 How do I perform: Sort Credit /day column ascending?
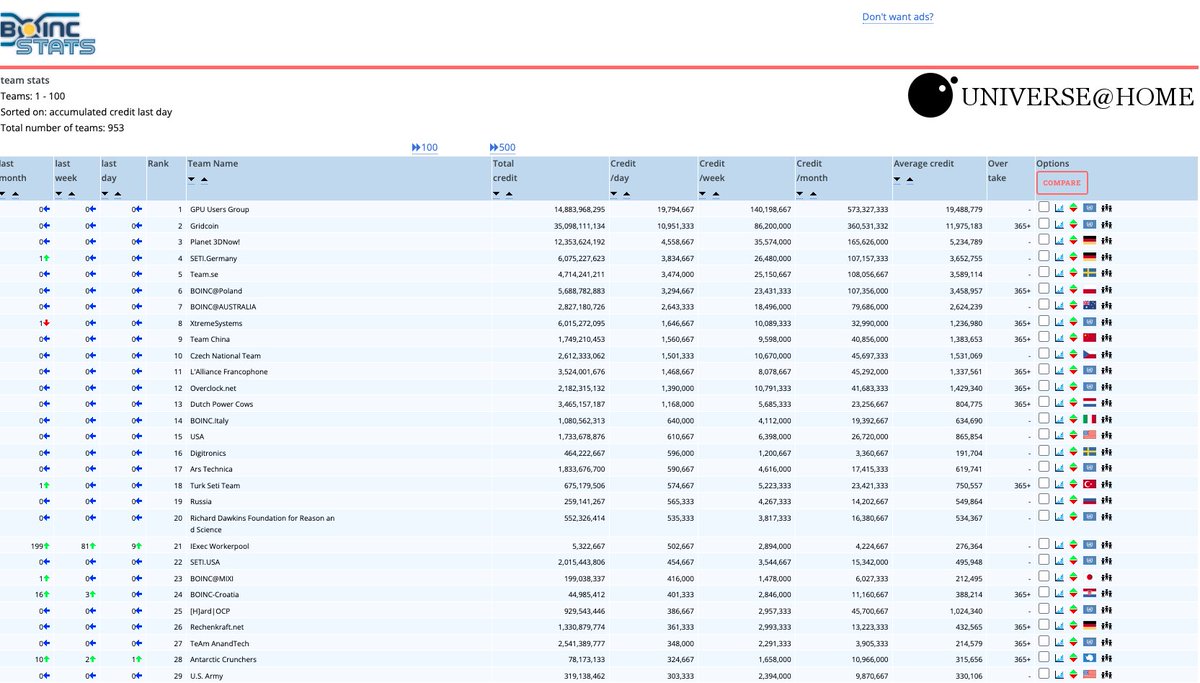(x=628, y=194)
